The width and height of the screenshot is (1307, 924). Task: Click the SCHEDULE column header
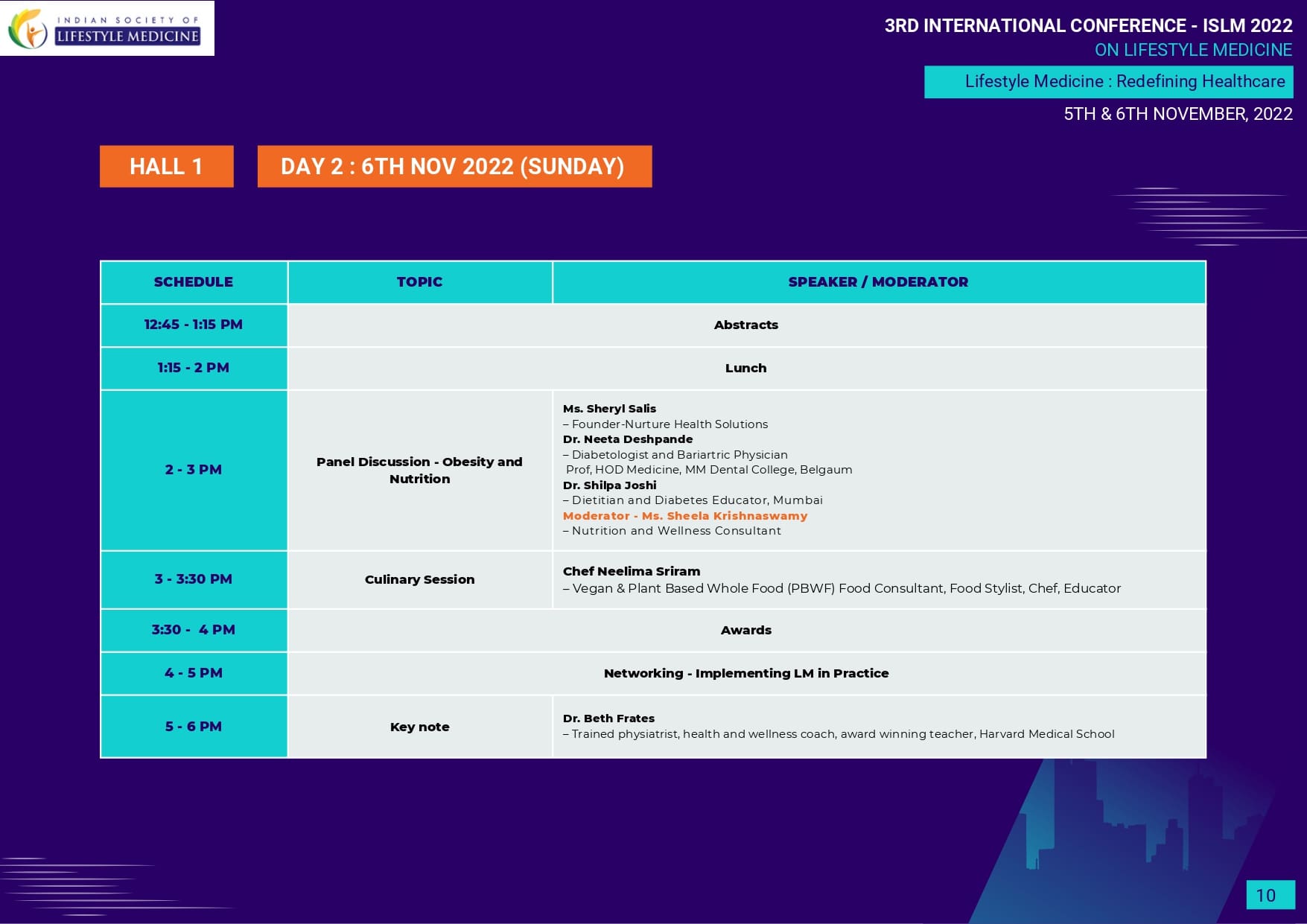pyautogui.click(x=194, y=282)
